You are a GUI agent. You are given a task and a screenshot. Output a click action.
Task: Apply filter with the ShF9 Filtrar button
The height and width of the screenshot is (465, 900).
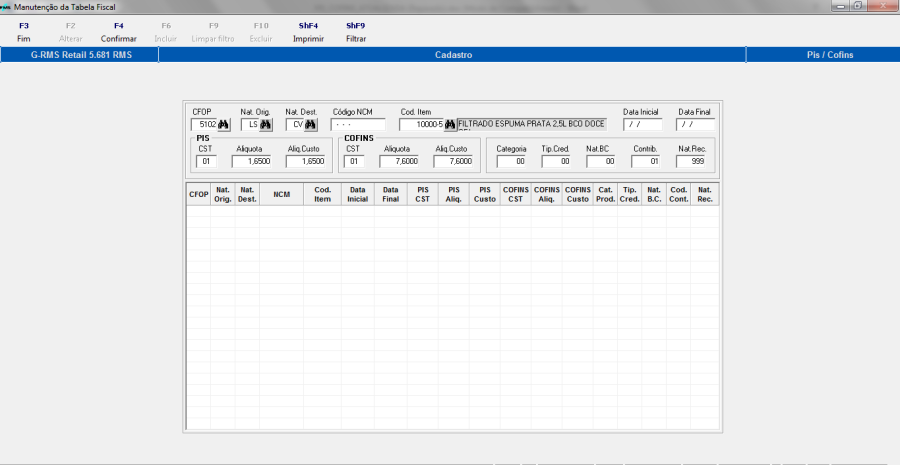coord(356,32)
